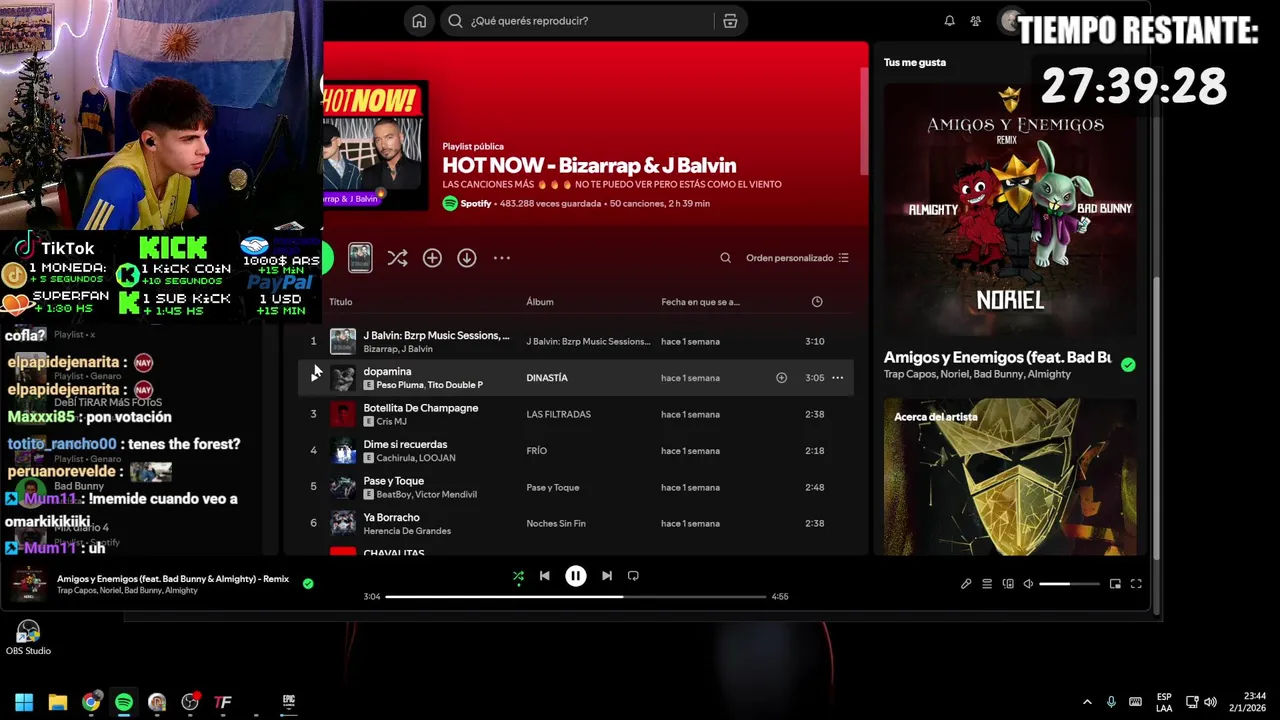Open Epic Games Launcher from the taskbar
The image size is (1280, 720).
click(288, 702)
